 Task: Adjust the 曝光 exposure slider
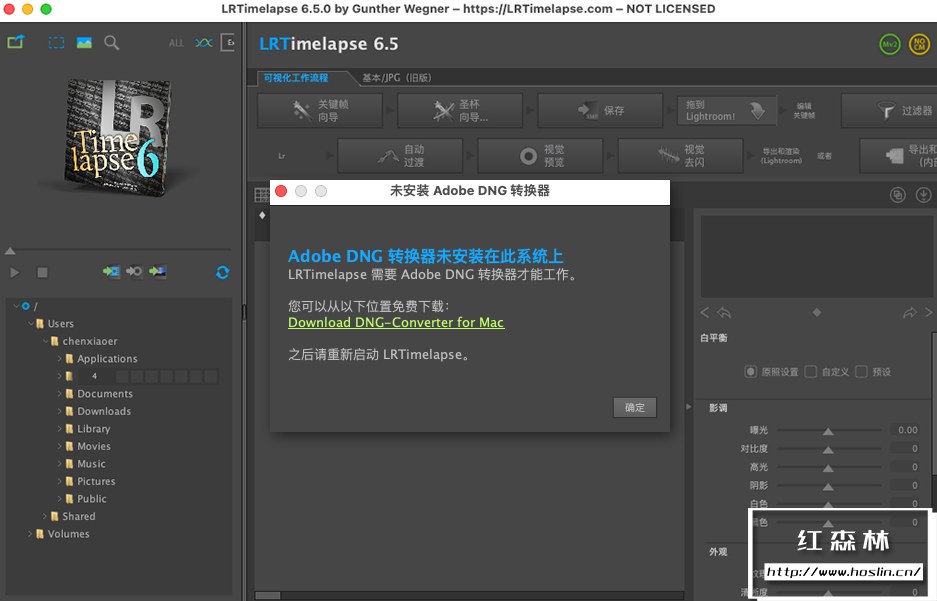pos(828,430)
